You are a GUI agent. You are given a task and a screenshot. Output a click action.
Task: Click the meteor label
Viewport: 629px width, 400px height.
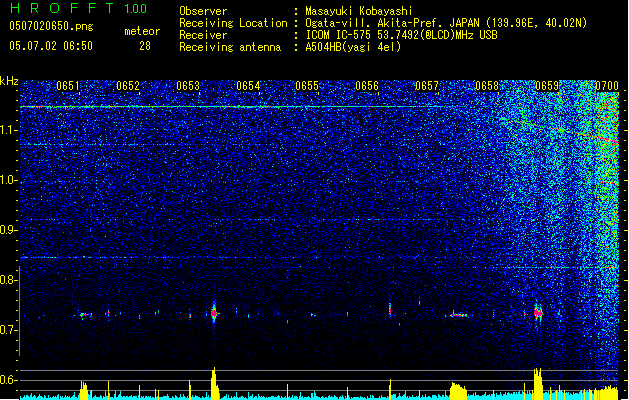142,31
